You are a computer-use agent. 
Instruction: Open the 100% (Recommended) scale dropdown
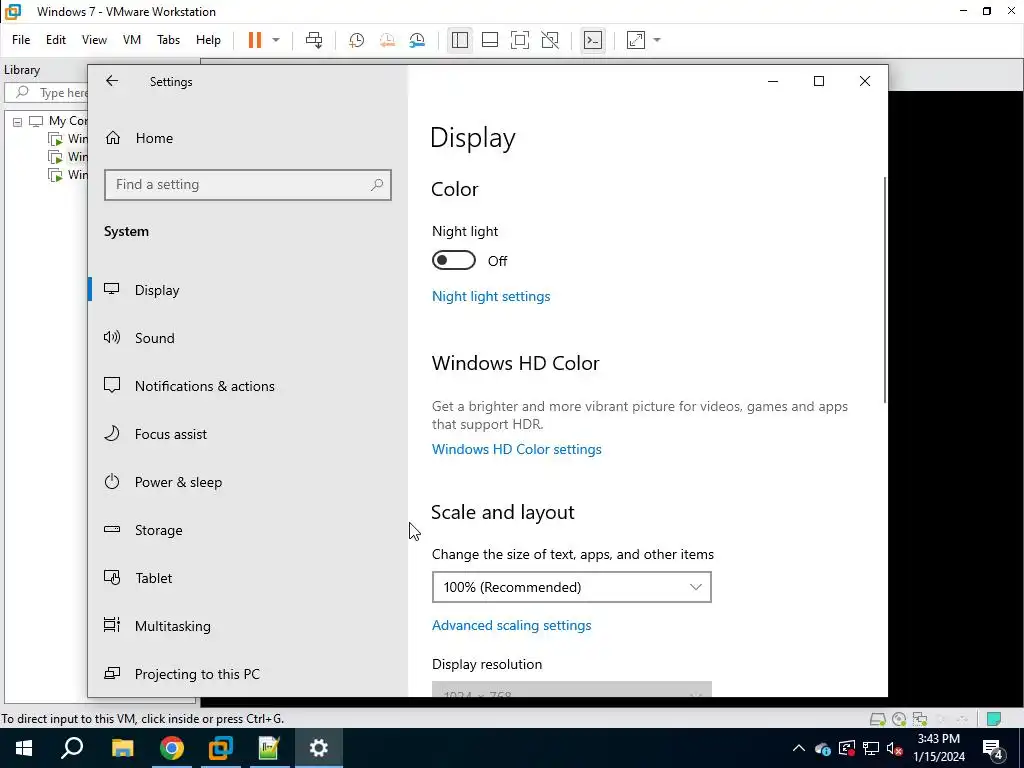[x=571, y=587]
